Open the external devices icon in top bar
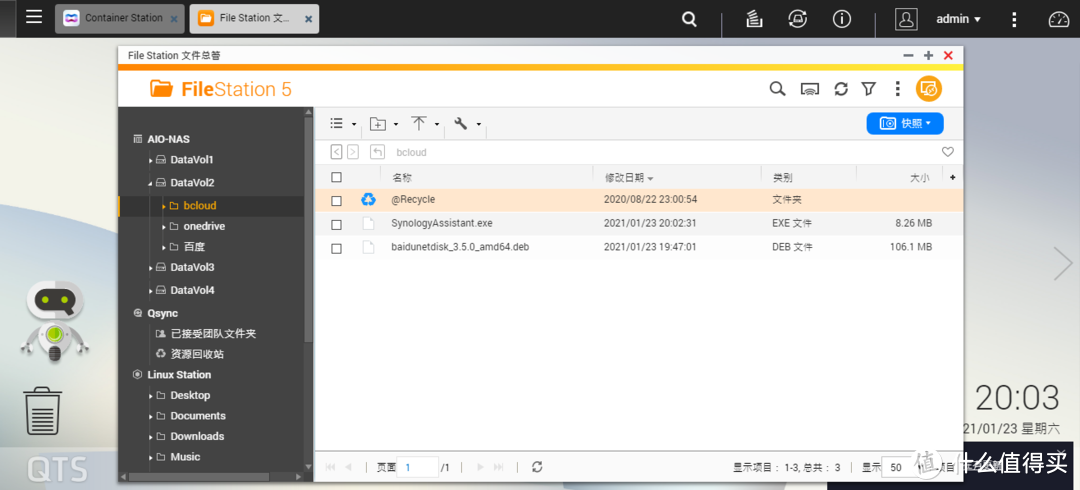The image size is (1080, 490). (x=798, y=19)
